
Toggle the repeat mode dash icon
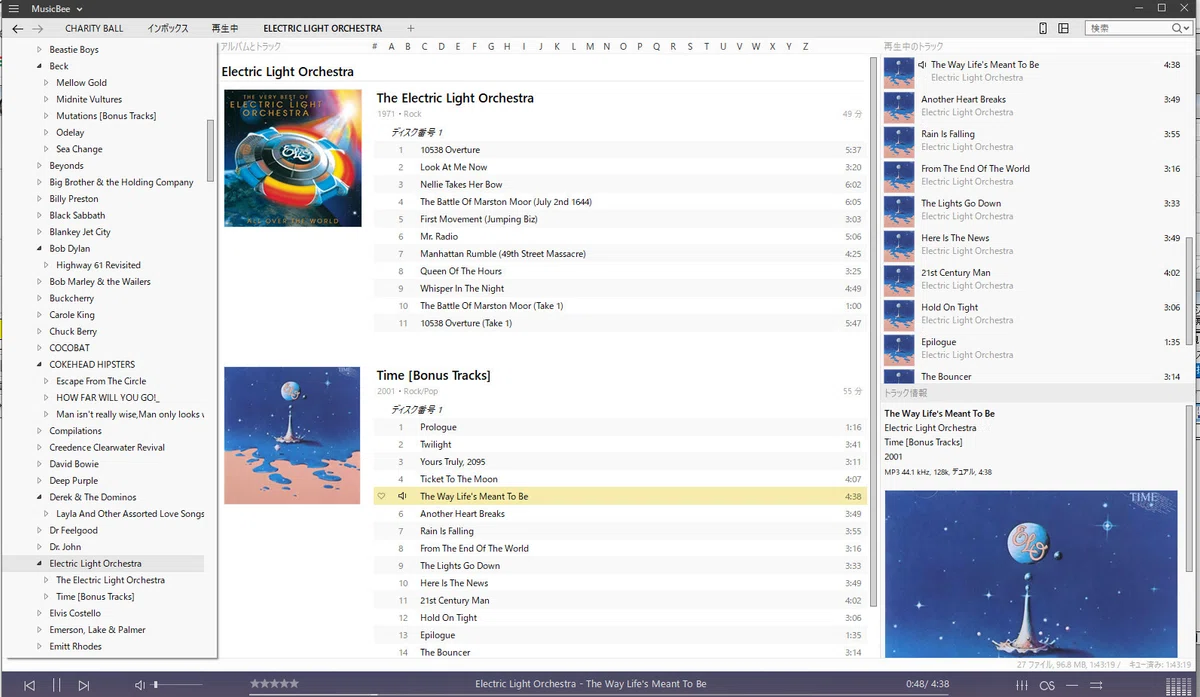tap(1072, 685)
